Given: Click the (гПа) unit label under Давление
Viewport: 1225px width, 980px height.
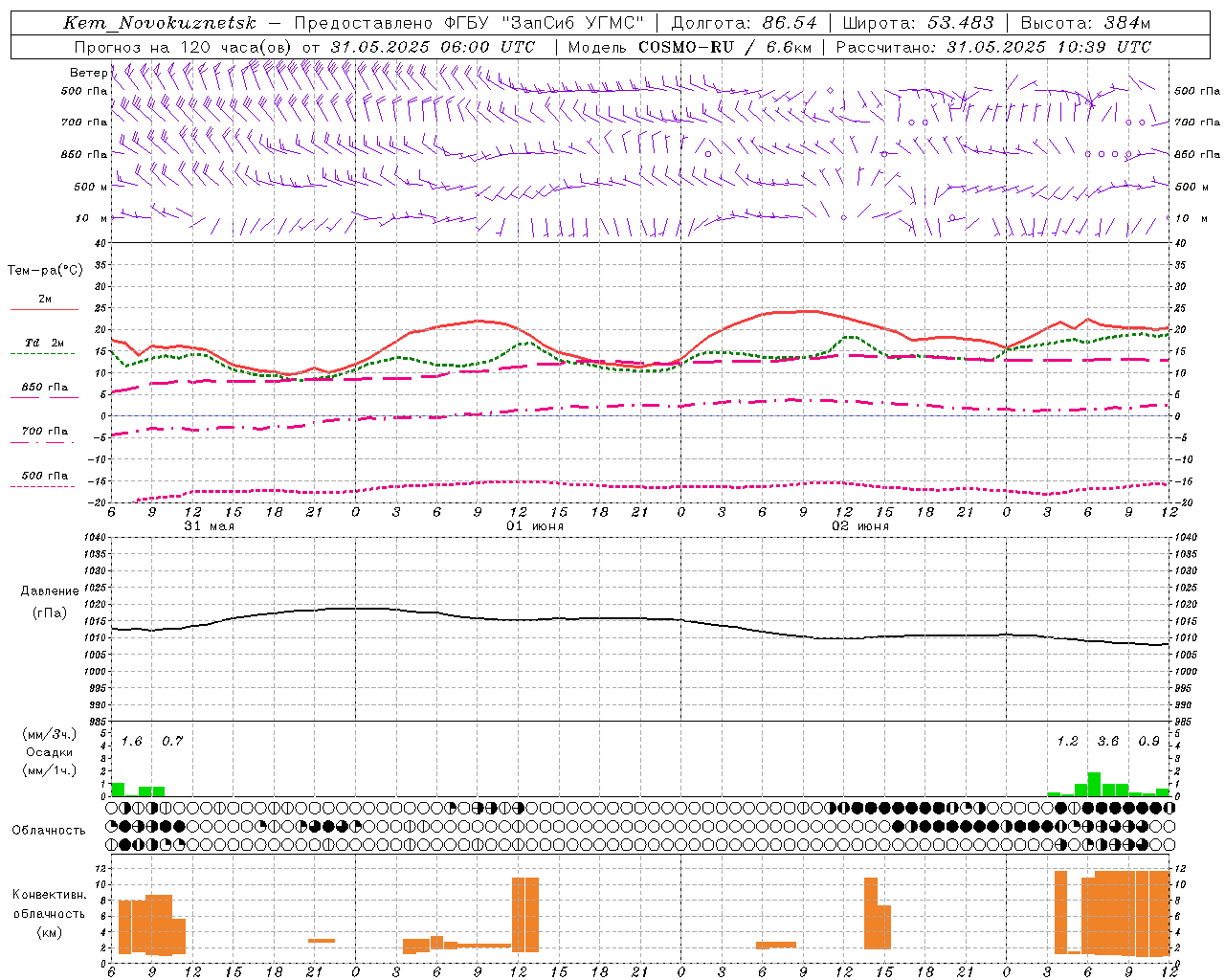Looking at the screenshot, I should [50, 613].
